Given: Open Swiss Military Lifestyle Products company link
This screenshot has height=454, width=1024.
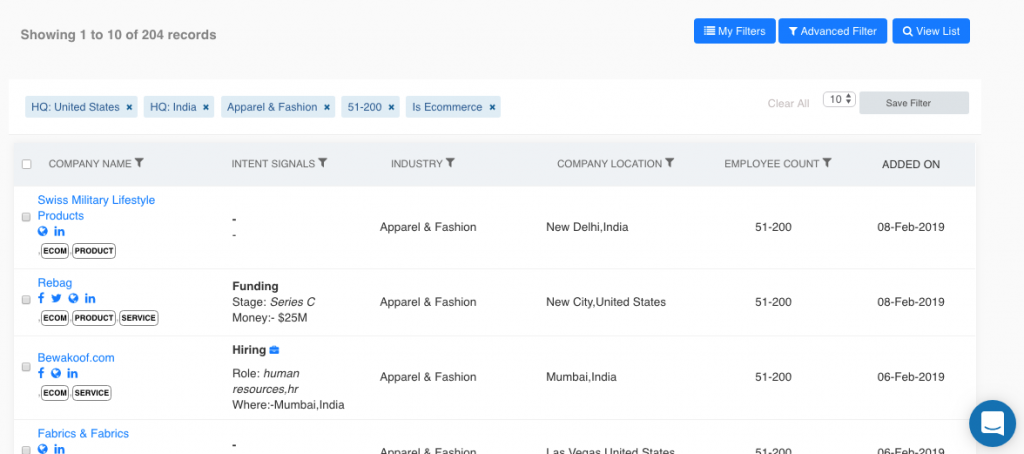Looking at the screenshot, I should (96, 208).
